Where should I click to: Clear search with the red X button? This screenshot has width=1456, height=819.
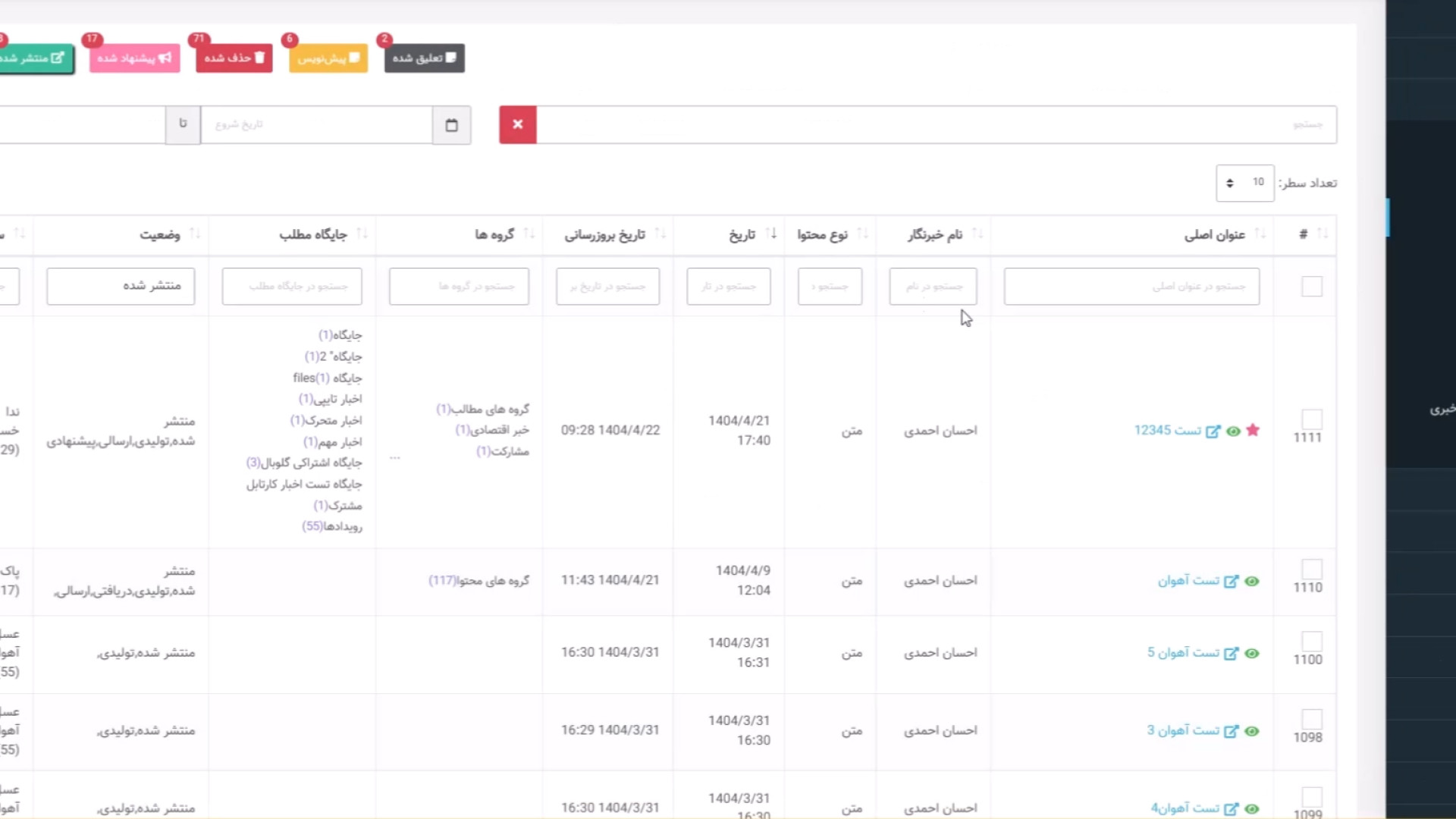(517, 124)
